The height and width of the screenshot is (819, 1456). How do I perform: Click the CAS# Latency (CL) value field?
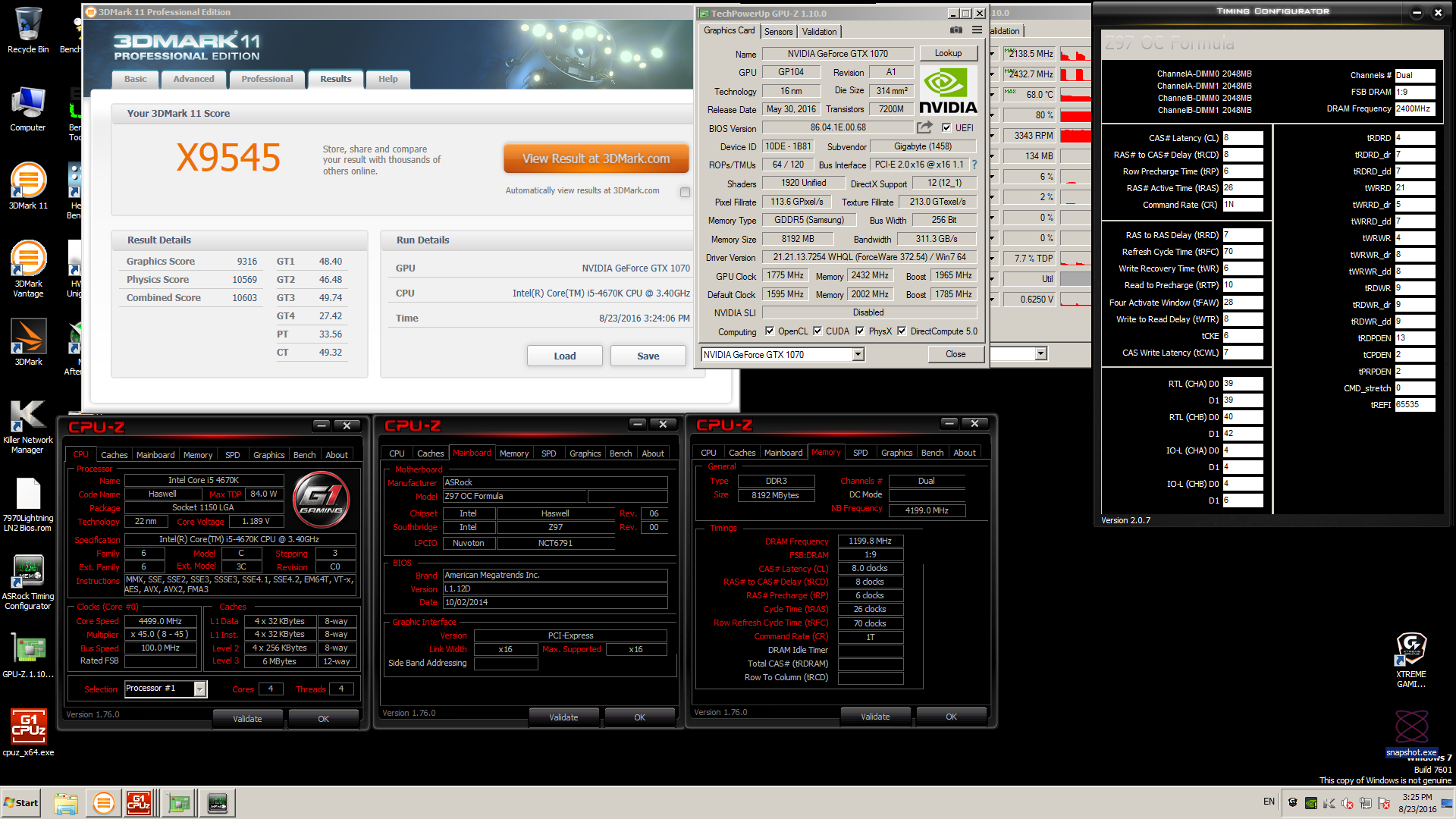point(1242,138)
